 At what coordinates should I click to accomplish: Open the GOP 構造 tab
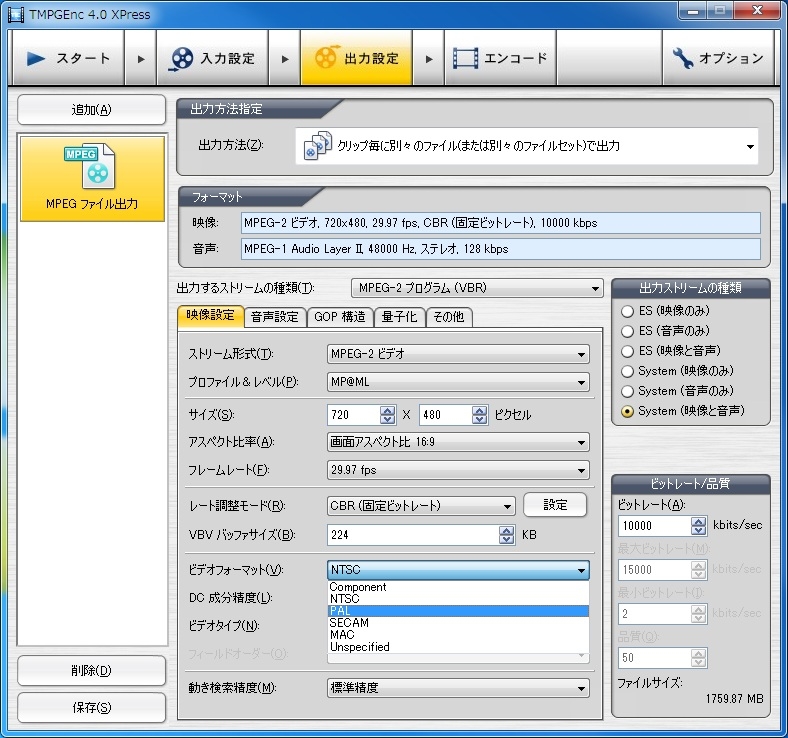click(x=338, y=317)
